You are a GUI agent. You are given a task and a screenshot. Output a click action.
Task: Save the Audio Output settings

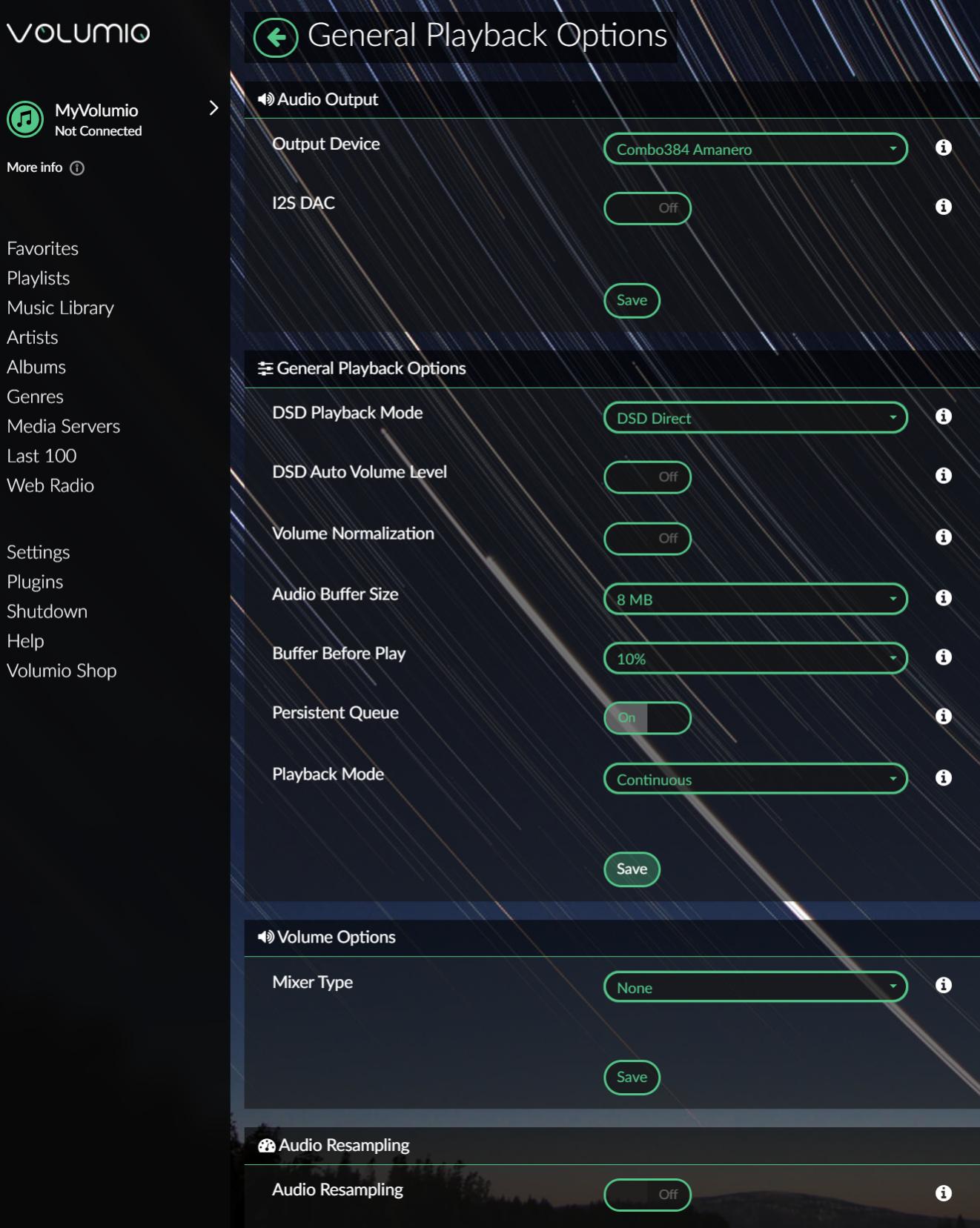pyautogui.click(x=632, y=300)
